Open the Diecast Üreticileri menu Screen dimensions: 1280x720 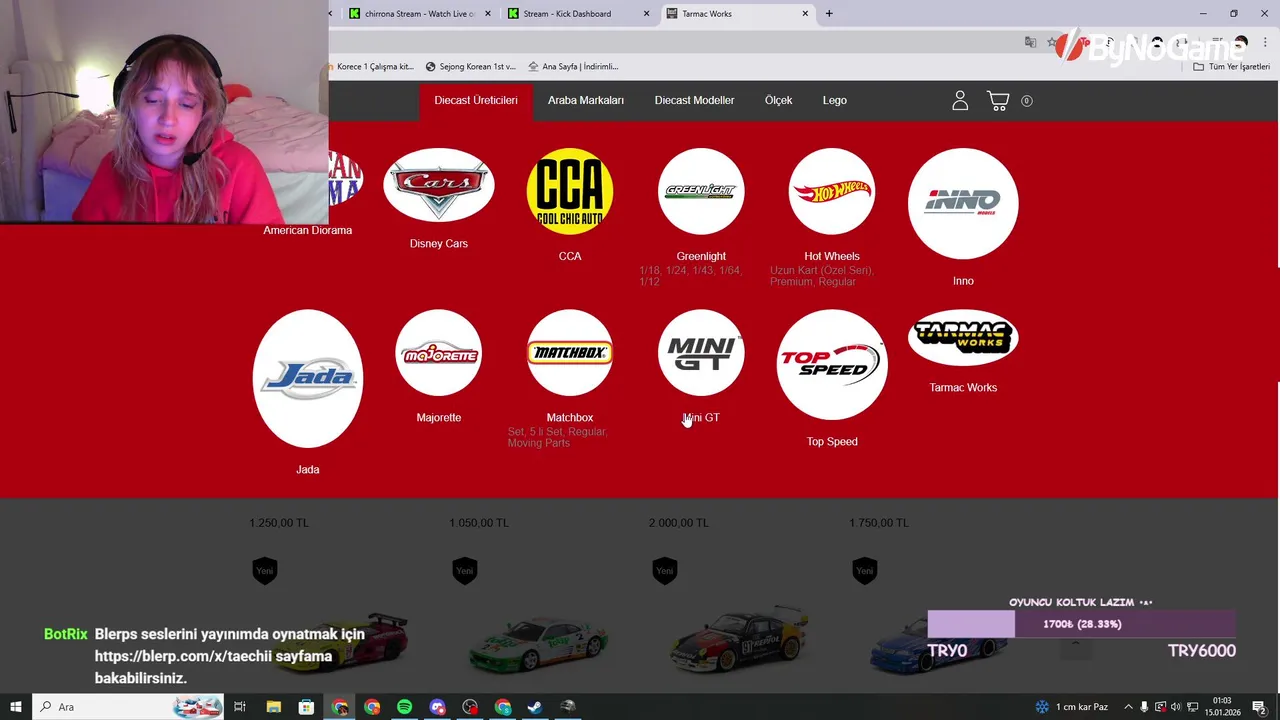[x=476, y=100]
